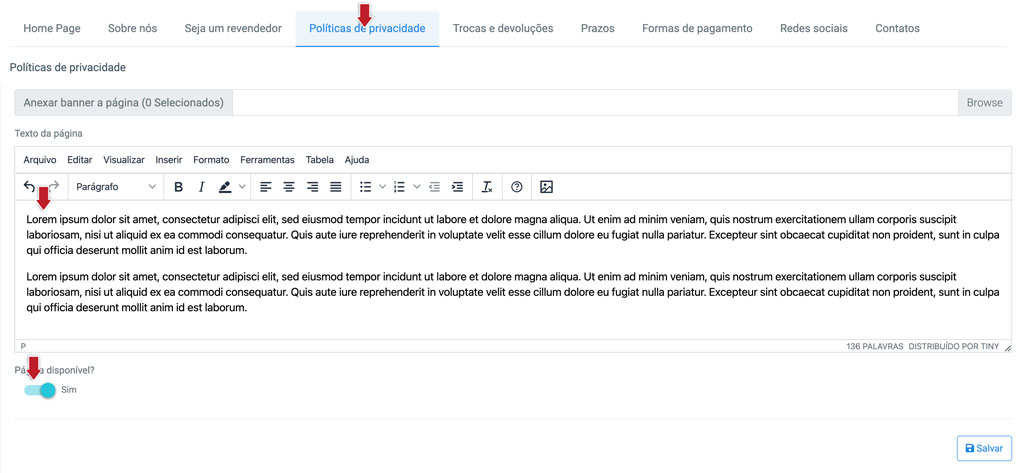Go to the Formas de pagamento tab
The image size is (1024, 473).
[x=697, y=28]
